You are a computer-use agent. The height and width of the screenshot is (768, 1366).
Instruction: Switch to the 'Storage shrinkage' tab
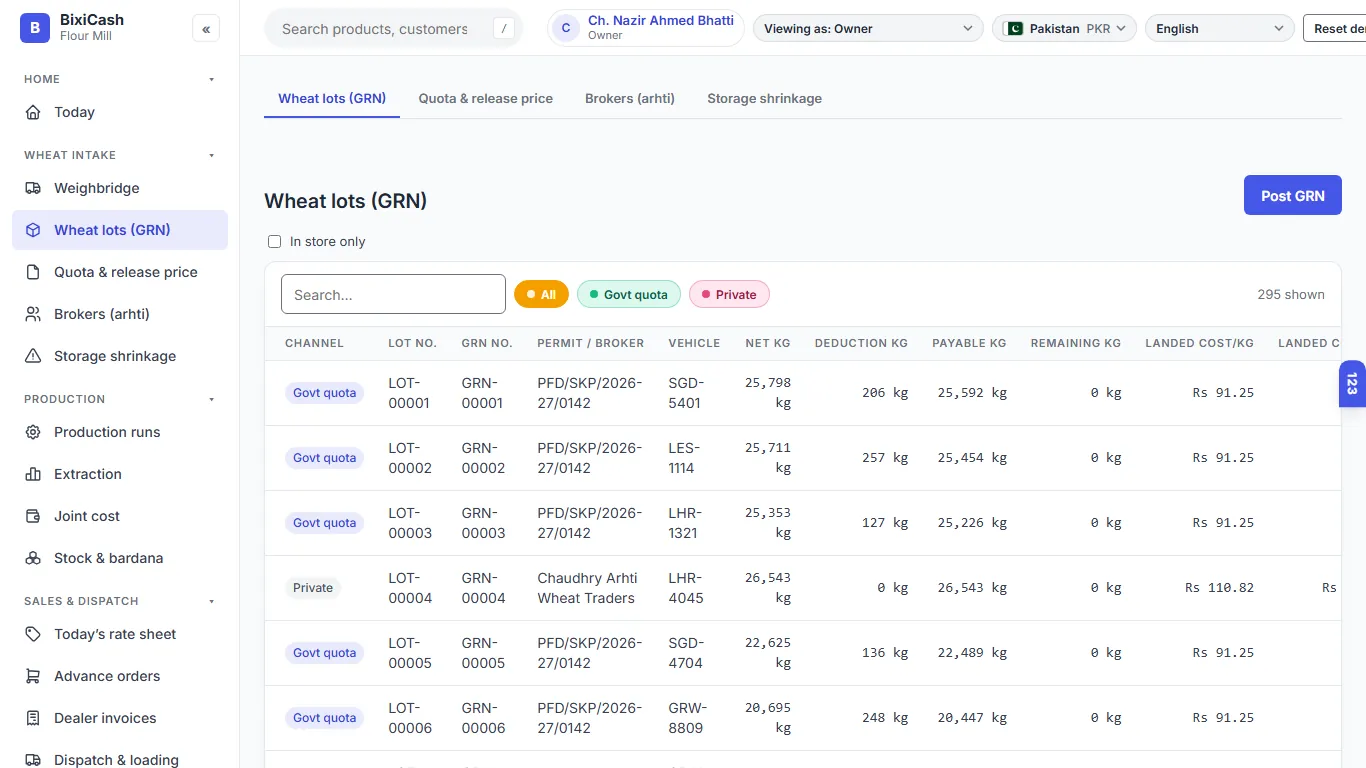(765, 98)
